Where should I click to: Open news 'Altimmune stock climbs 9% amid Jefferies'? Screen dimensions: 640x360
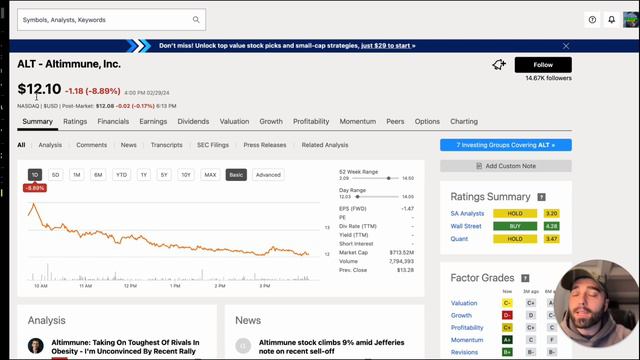(x=331, y=347)
